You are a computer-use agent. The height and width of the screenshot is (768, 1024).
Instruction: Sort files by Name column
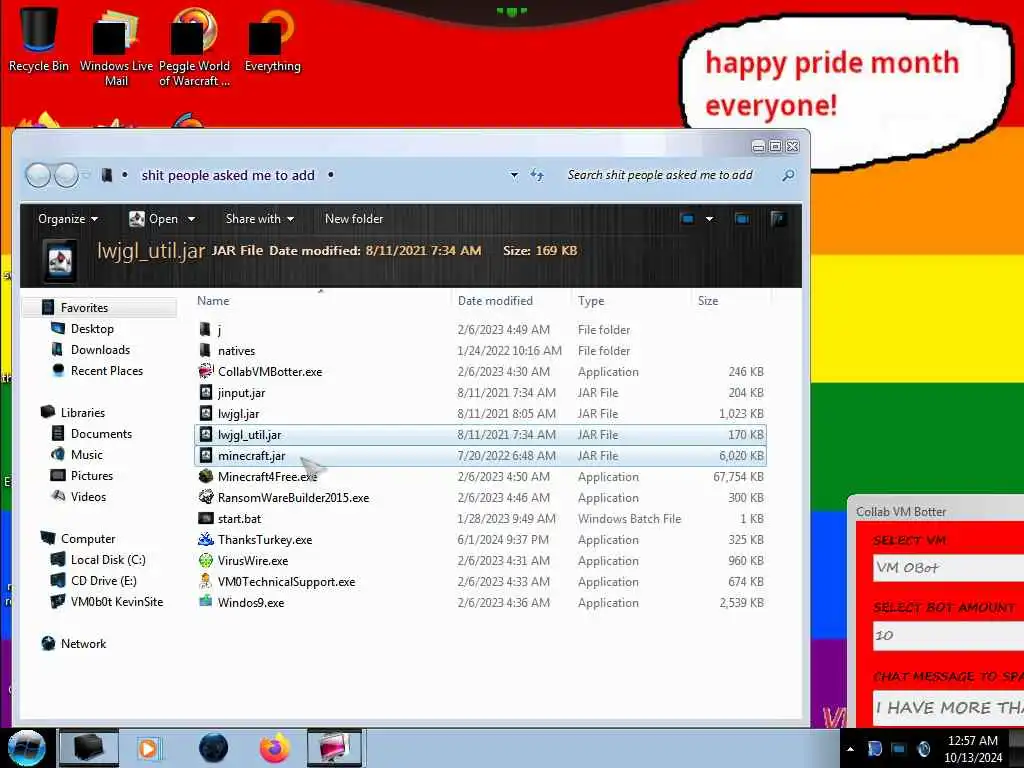213,300
